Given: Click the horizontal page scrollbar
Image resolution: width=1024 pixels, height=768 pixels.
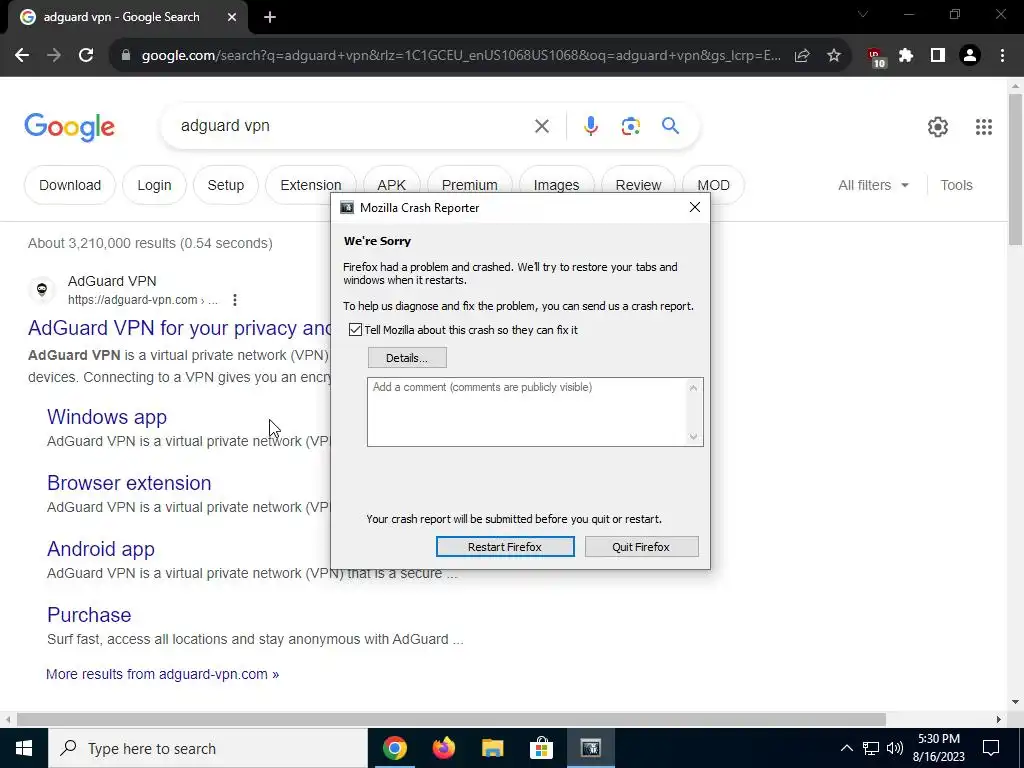Looking at the screenshot, I should point(451,719).
